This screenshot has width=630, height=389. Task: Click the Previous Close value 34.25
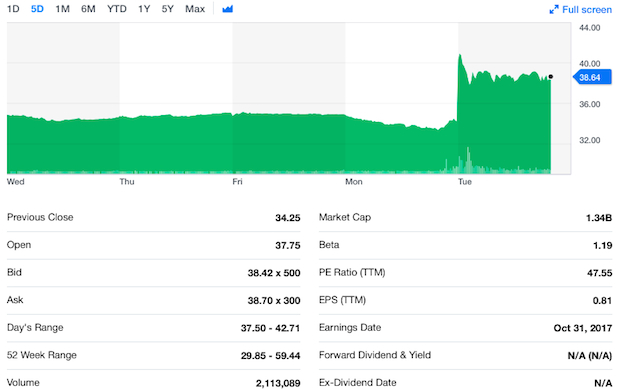click(x=288, y=217)
